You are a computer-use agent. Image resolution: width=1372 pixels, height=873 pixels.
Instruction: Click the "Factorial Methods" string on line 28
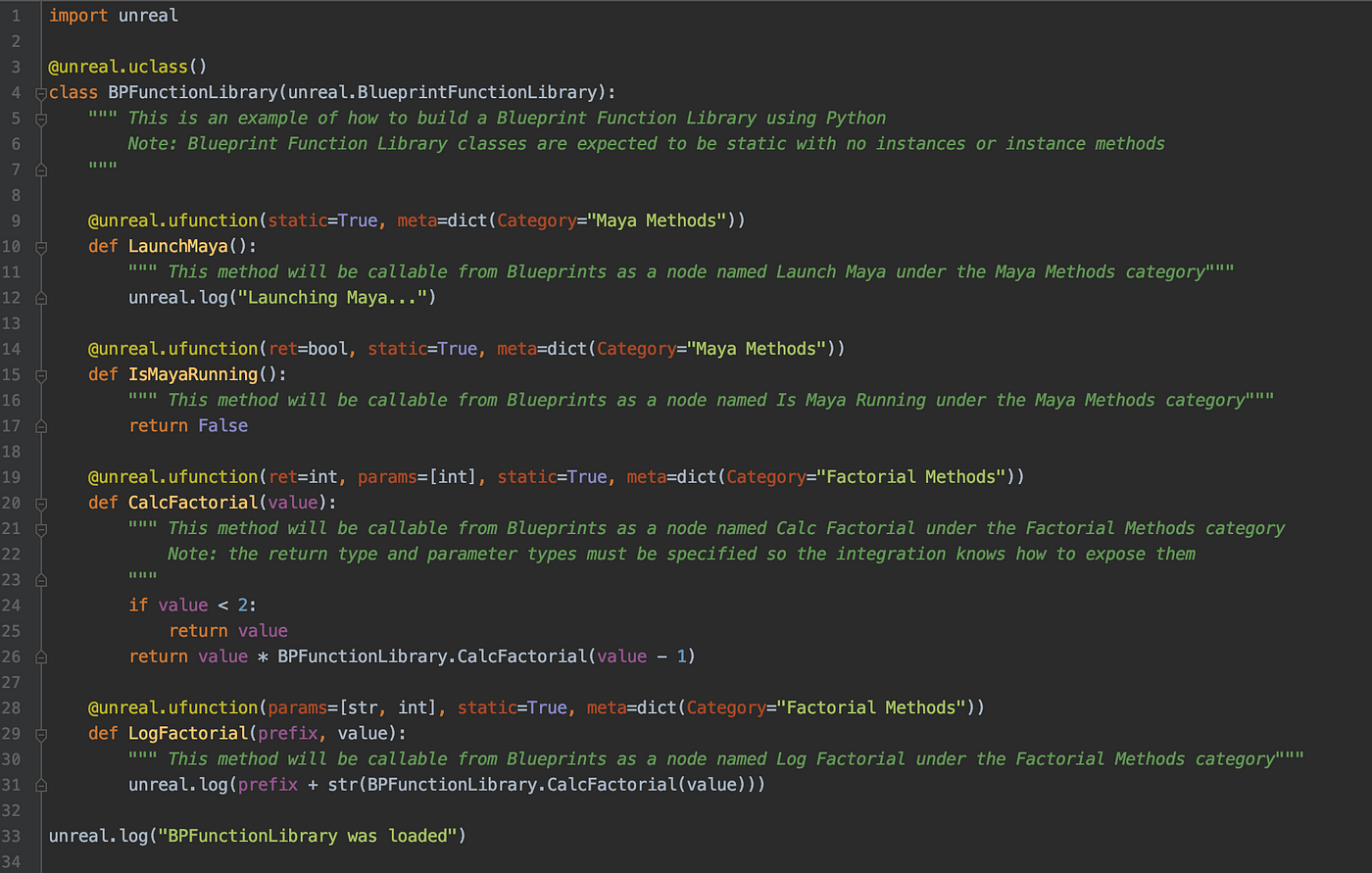[x=871, y=708]
